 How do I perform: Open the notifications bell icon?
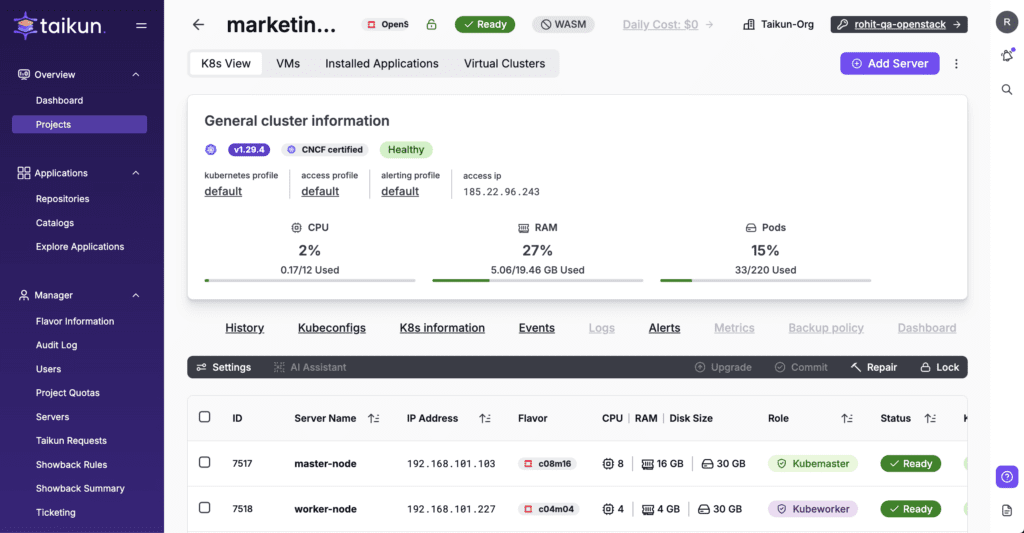pyautogui.click(x=1007, y=56)
